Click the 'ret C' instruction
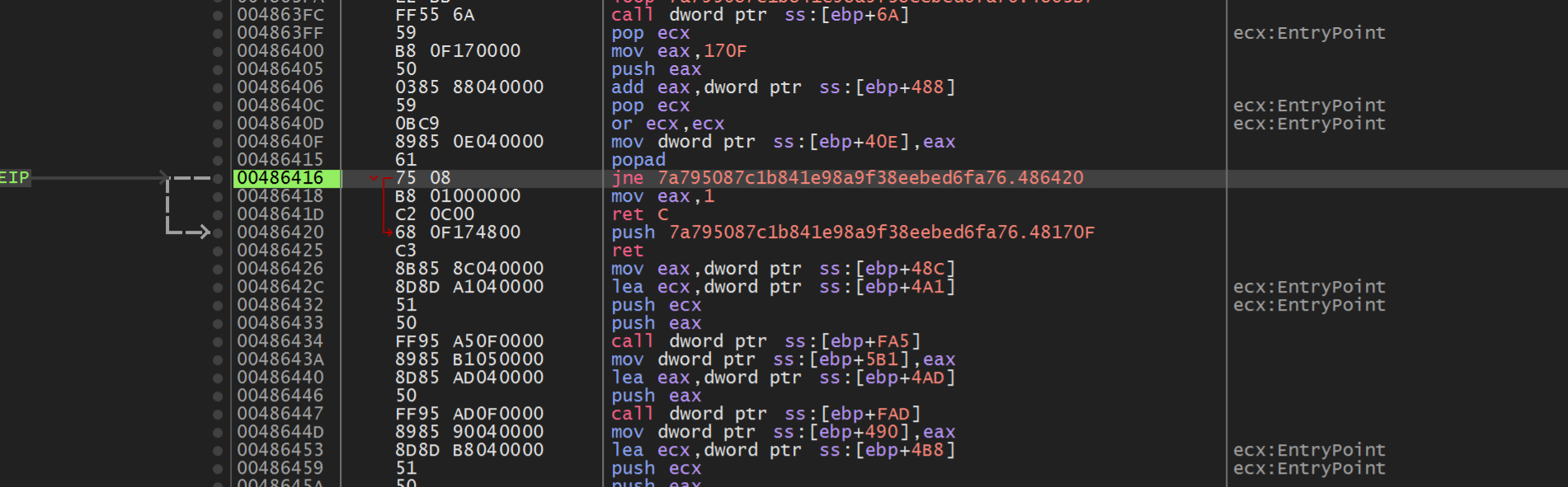 pos(639,214)
